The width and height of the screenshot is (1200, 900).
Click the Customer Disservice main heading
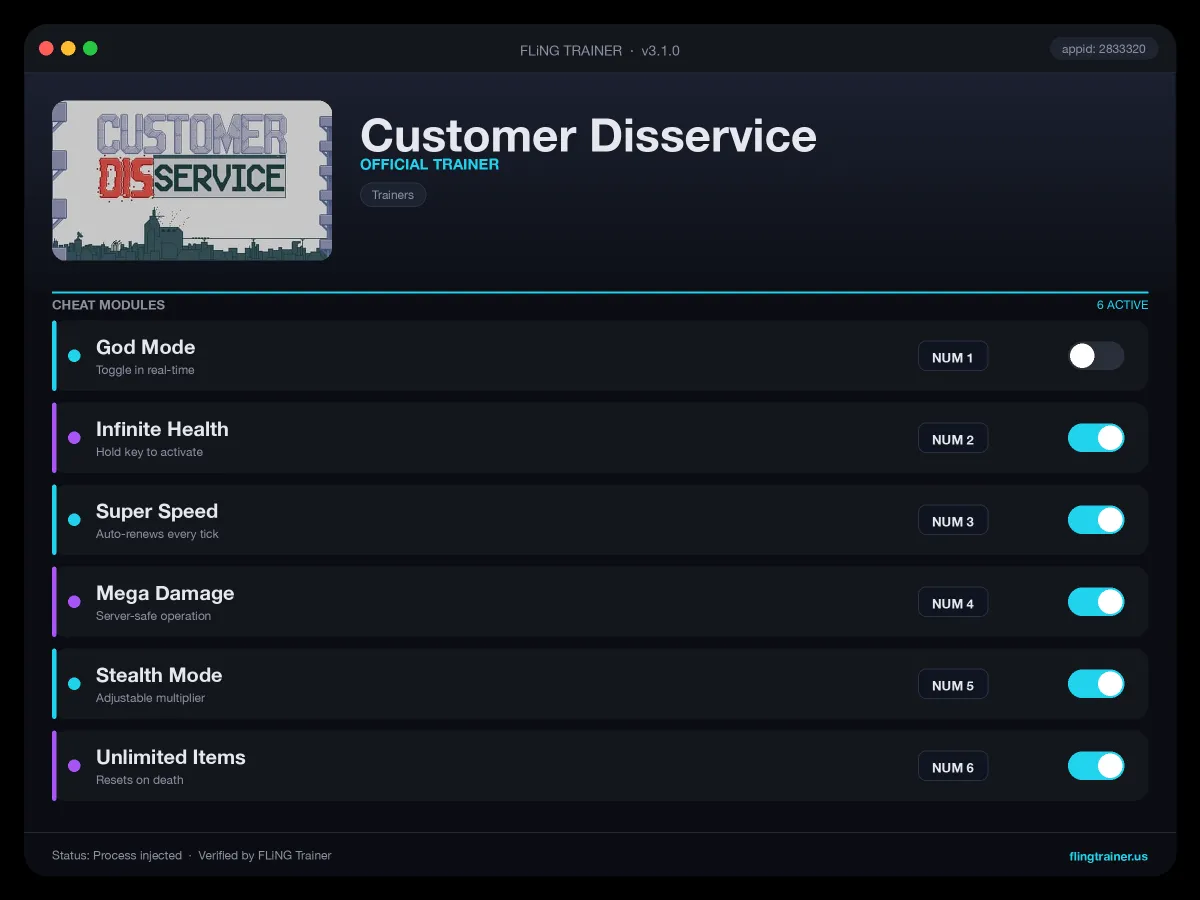[588, 135]
